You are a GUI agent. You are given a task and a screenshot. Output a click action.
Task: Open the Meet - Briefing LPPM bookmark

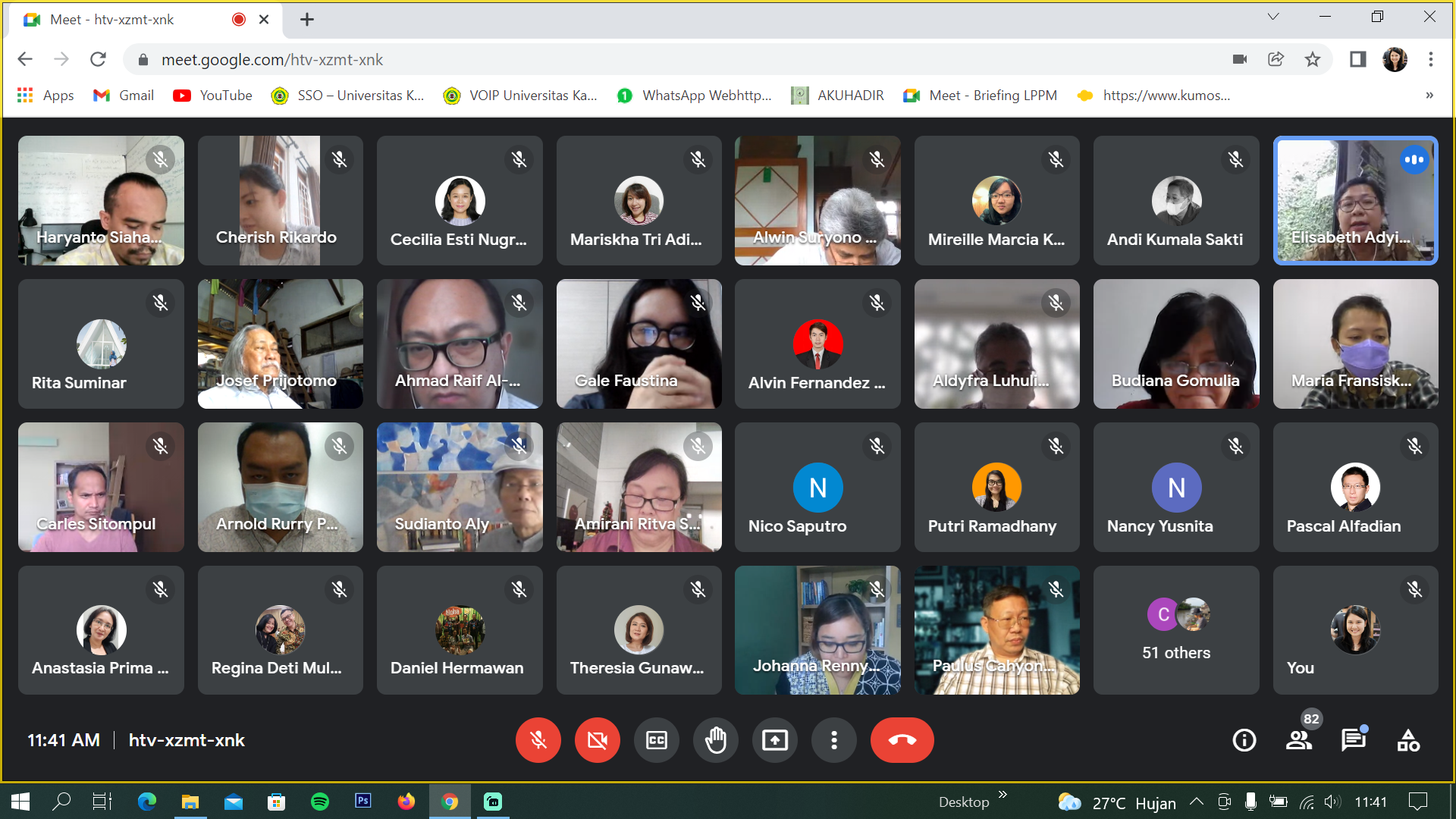coord(981,96)
